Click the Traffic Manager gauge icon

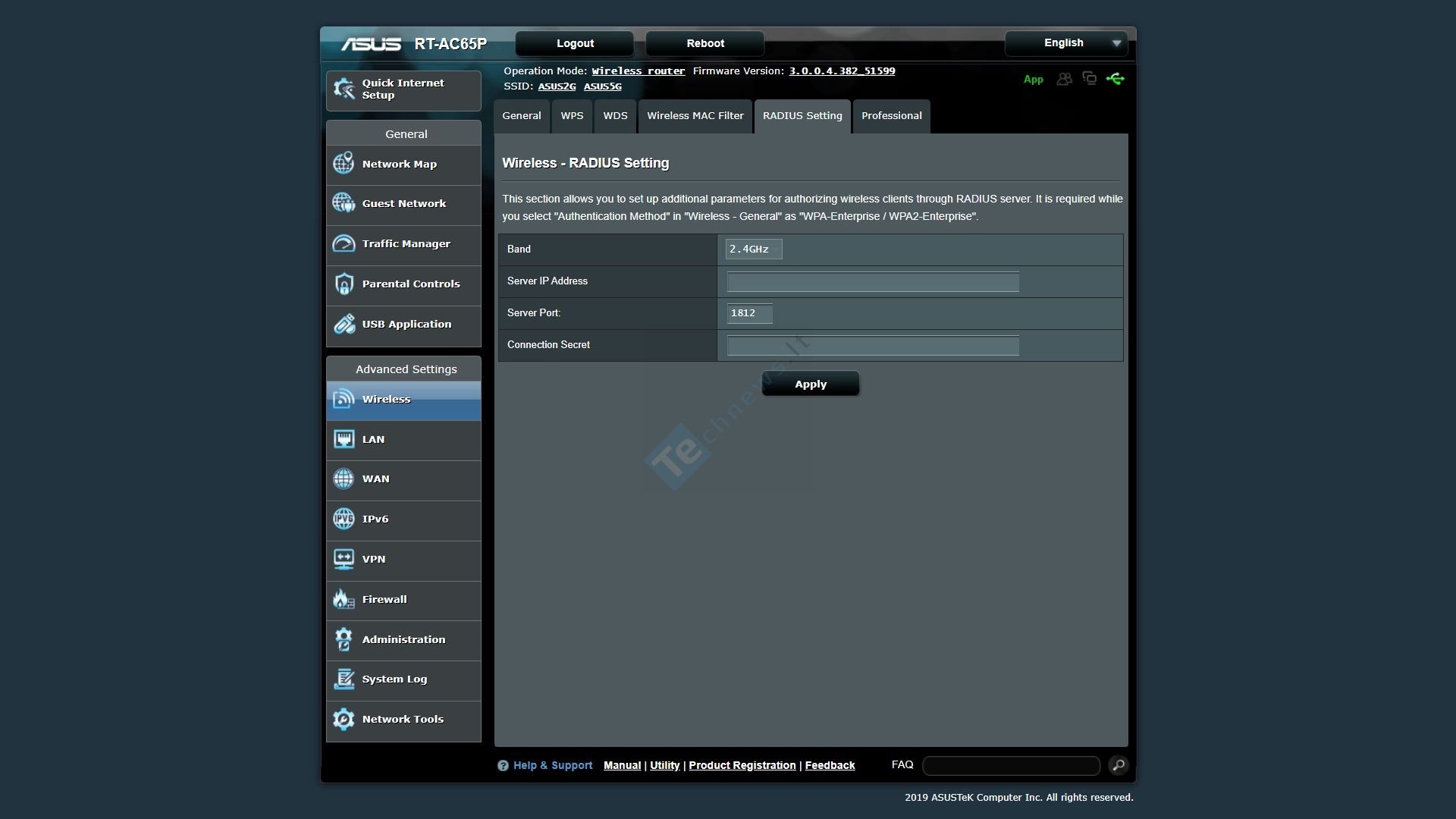click(x=344, y=243)
